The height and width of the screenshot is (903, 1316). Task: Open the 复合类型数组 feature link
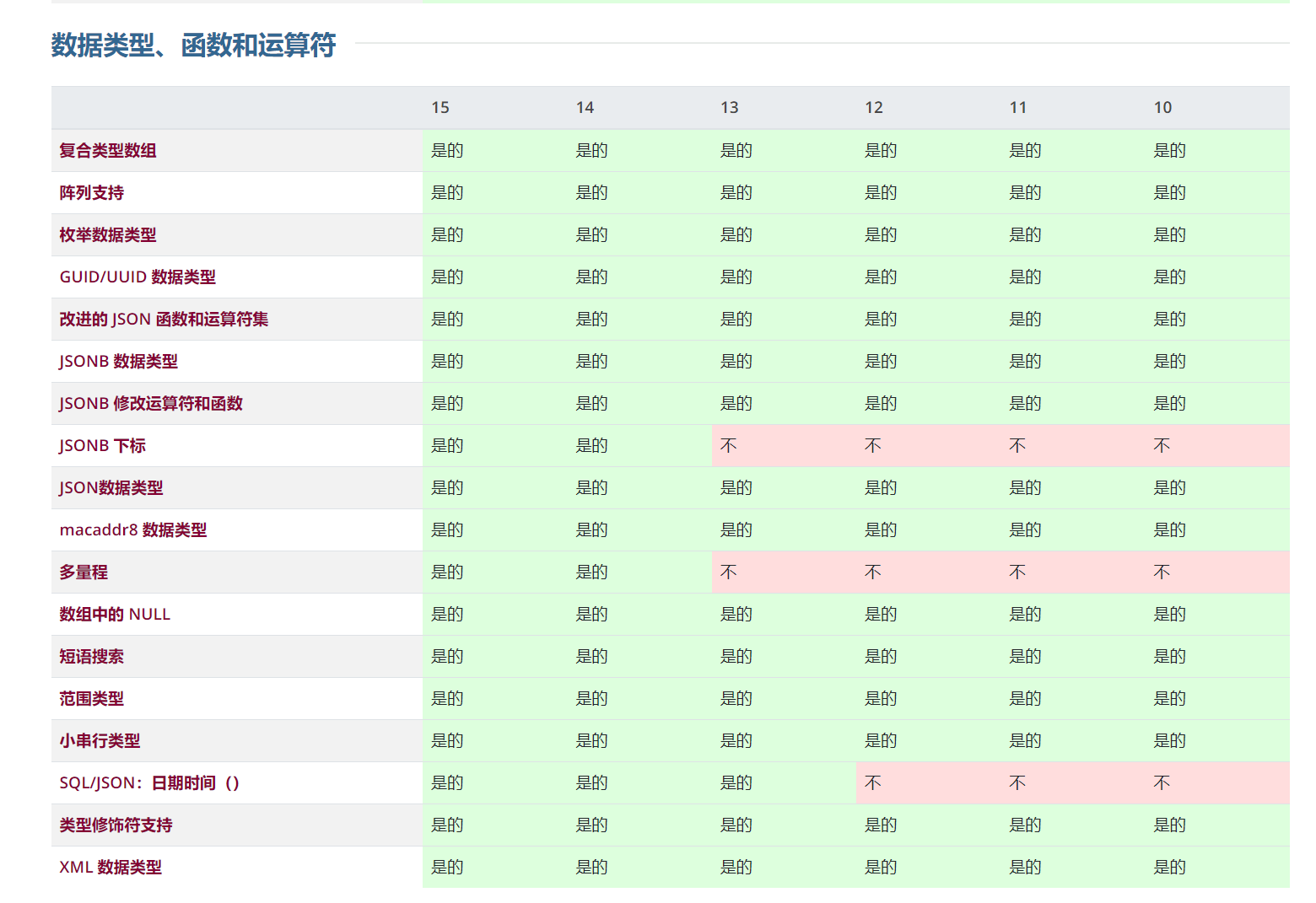click(x=108, y=151)
